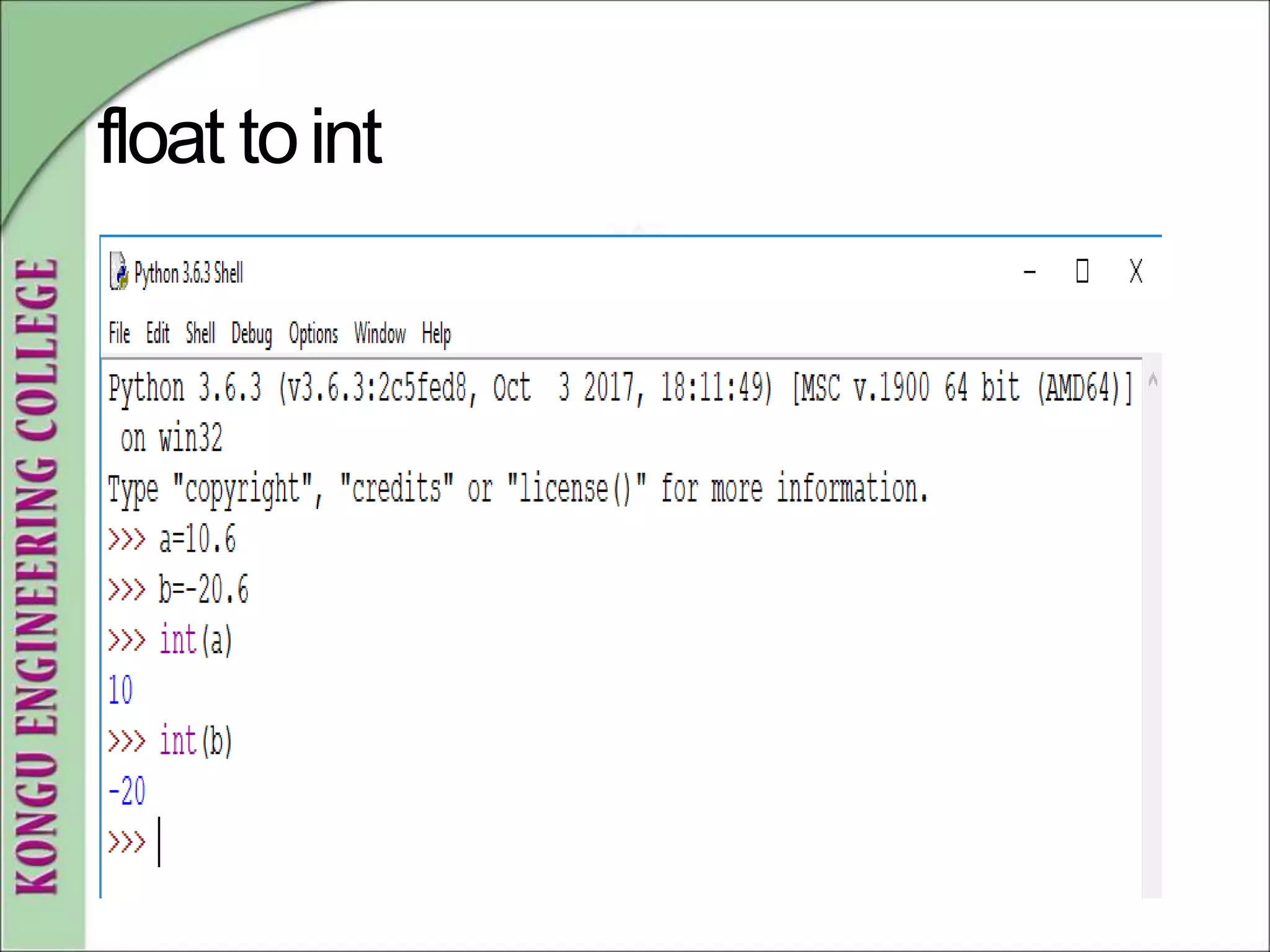The height and width of the screenshot is (952, 1270).
Task: Click the Python 3.6.3 Shell title text
Action: 189,273
